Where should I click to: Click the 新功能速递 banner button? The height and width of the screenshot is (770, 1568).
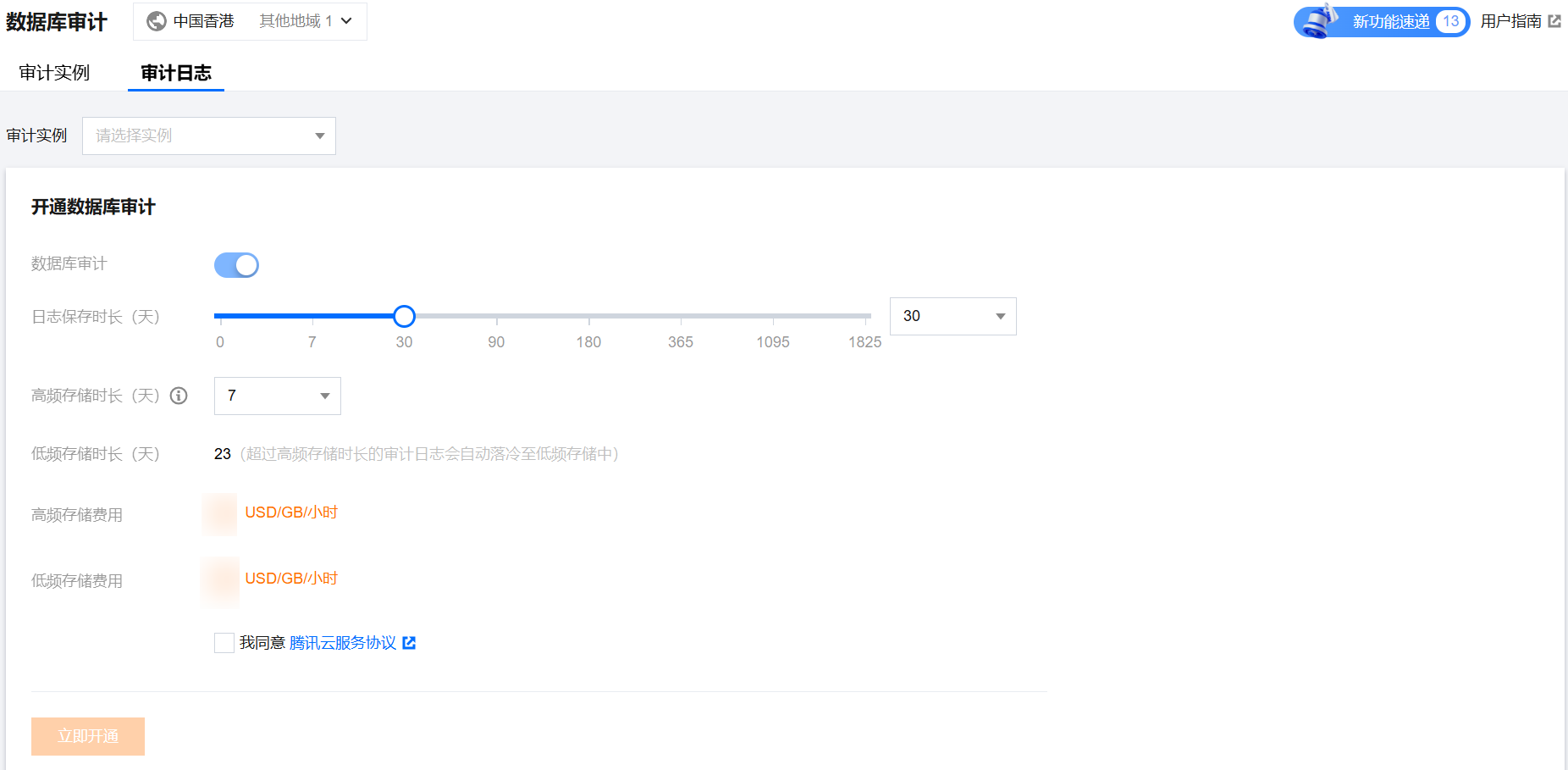pyautogui.click(x=1390, y=21)
